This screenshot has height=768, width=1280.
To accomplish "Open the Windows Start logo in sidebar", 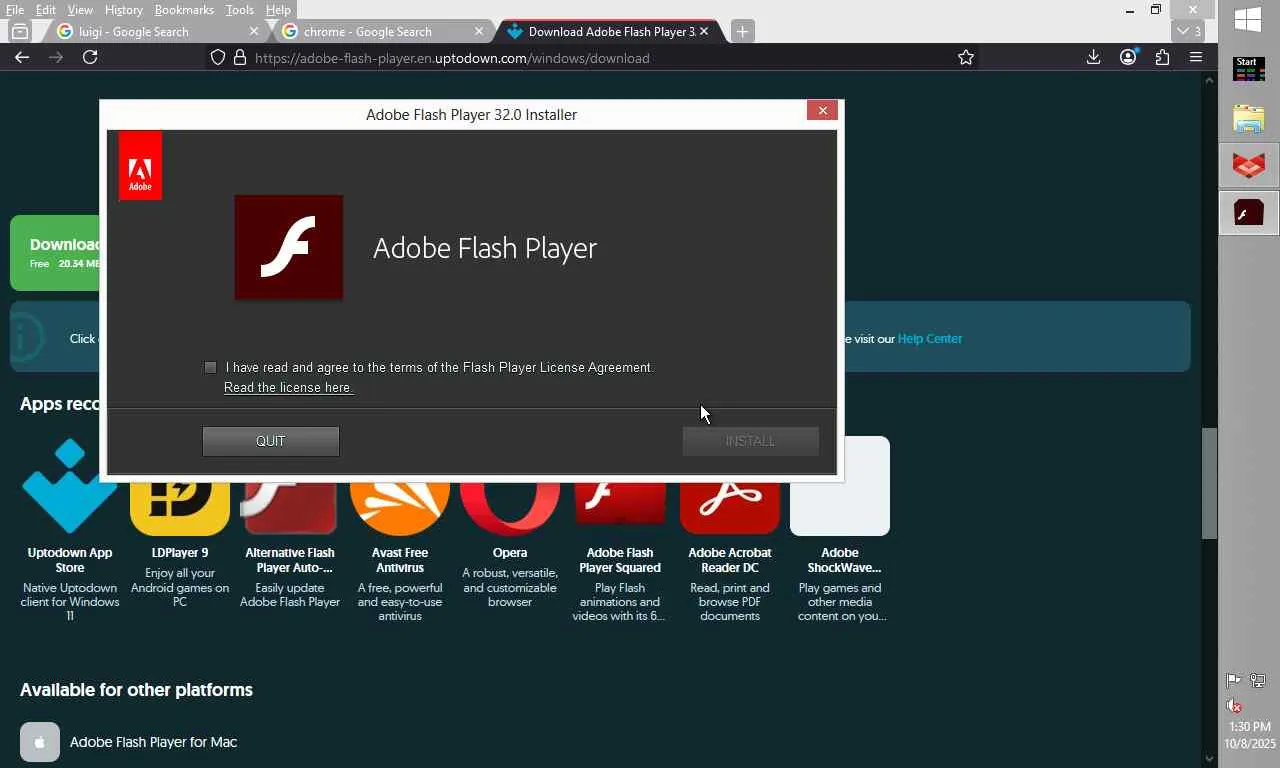I will [x=1248, y=19].
